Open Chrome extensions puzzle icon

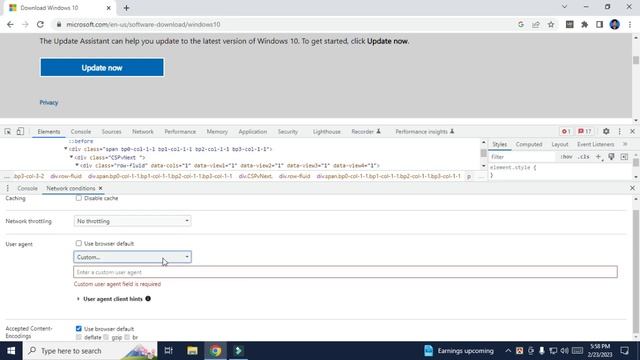(584, 24)
